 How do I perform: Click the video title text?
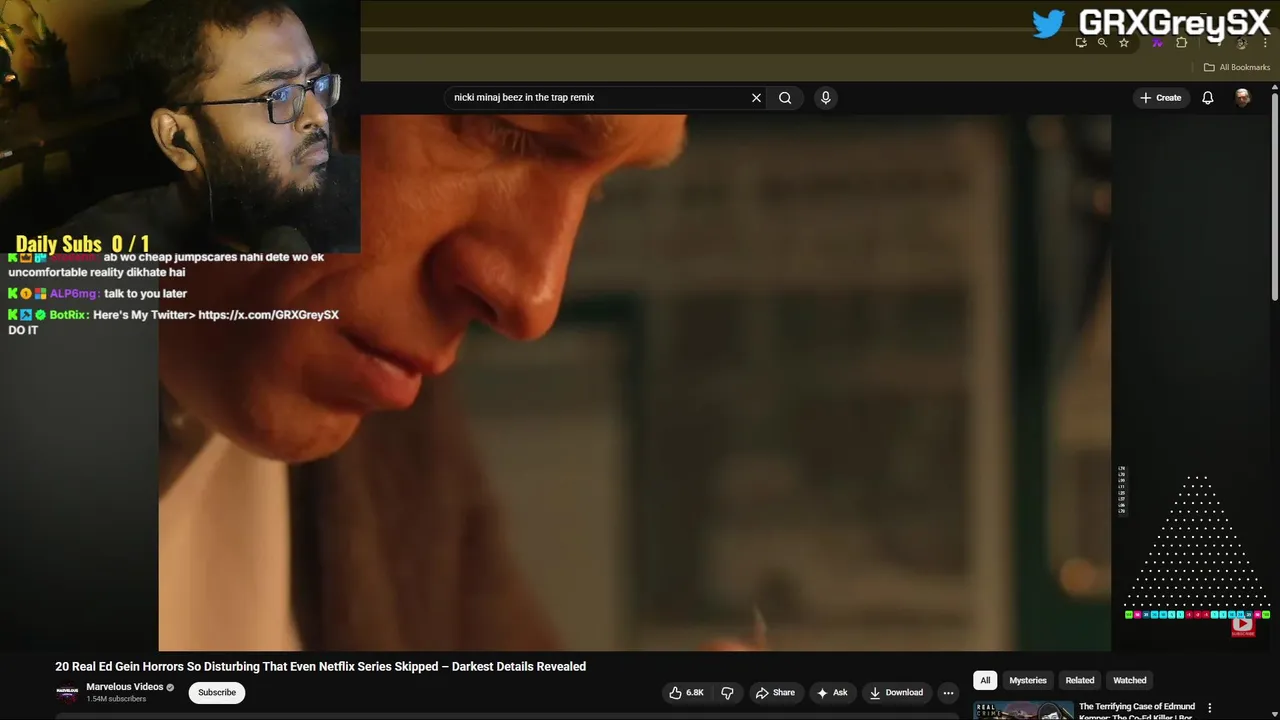(320, 666)
